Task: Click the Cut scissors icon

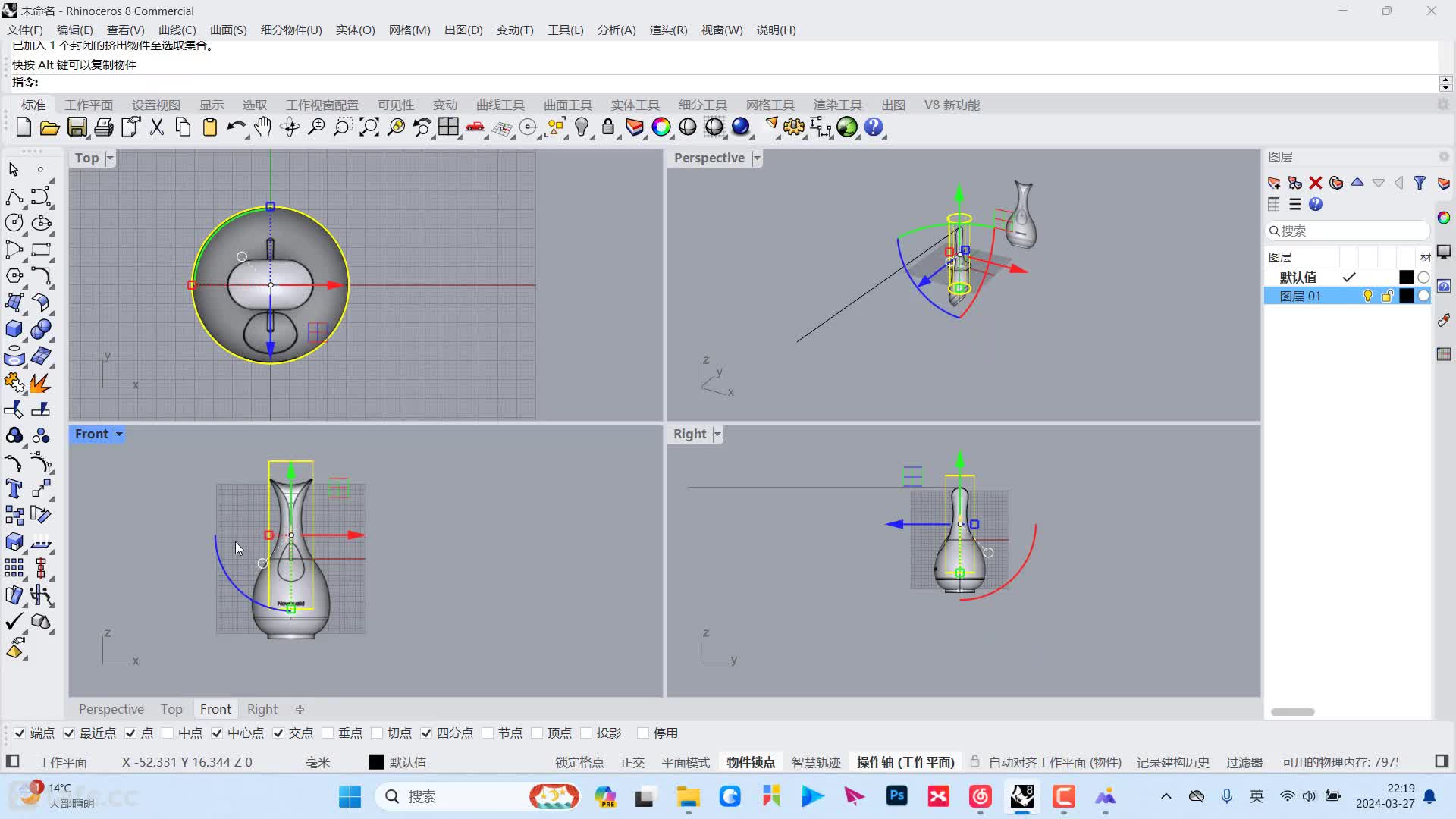Action: tap(157, 127)
